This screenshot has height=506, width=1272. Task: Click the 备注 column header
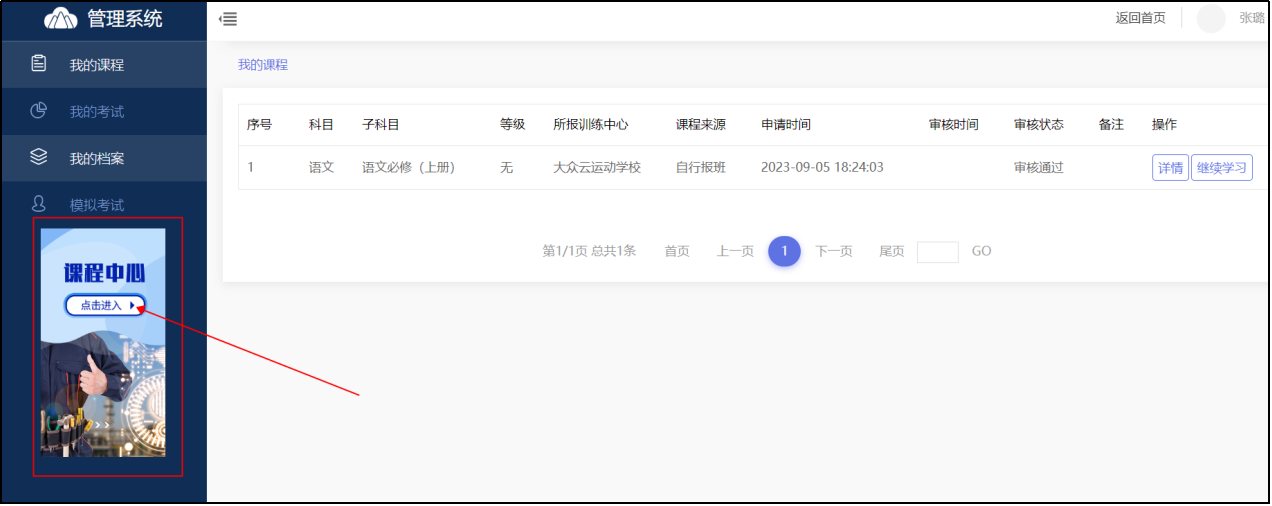click(1111, 125)
